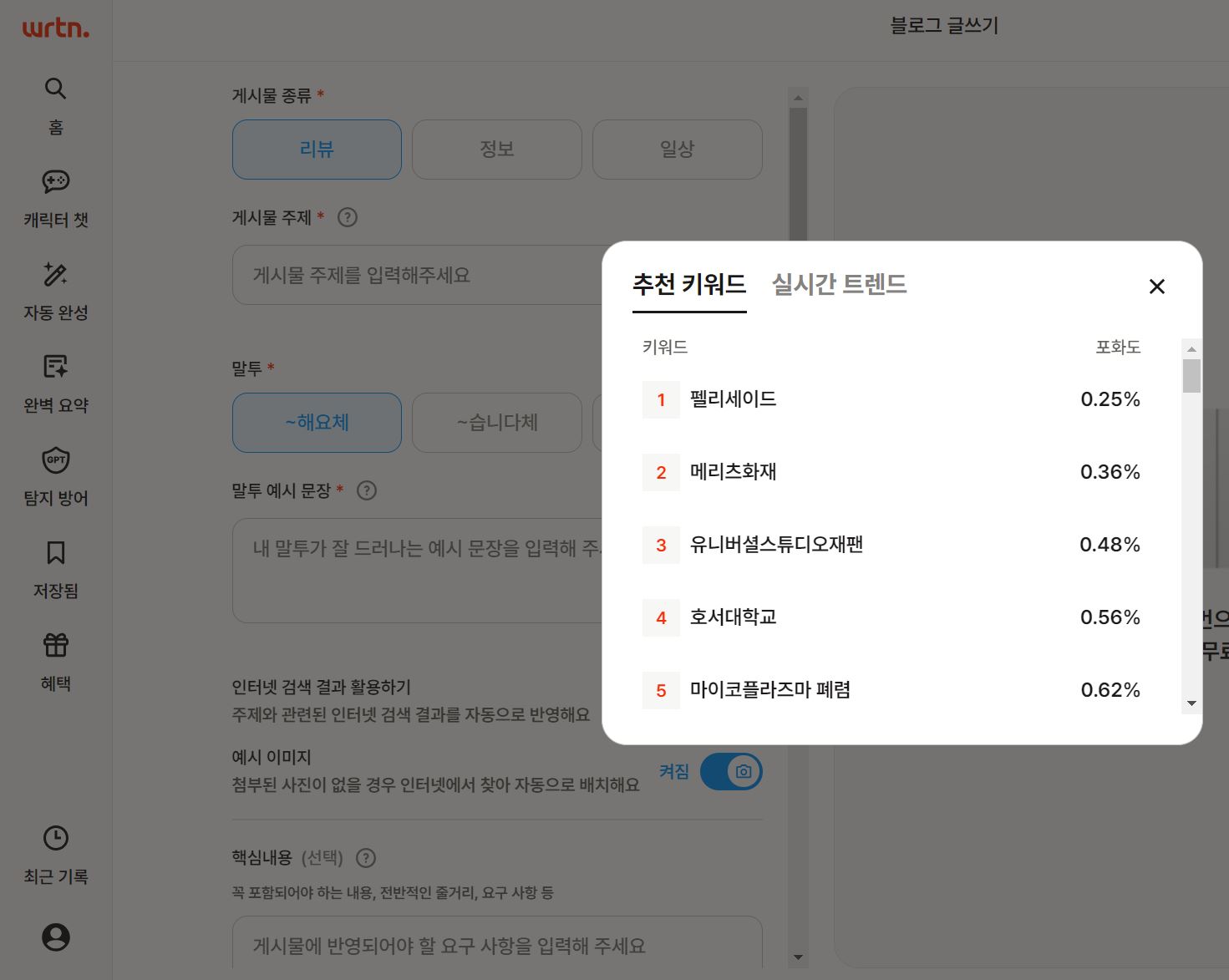Click rank number 1 badge
Viewport: 1229px width, 980px height.
[x=661, y=399]
